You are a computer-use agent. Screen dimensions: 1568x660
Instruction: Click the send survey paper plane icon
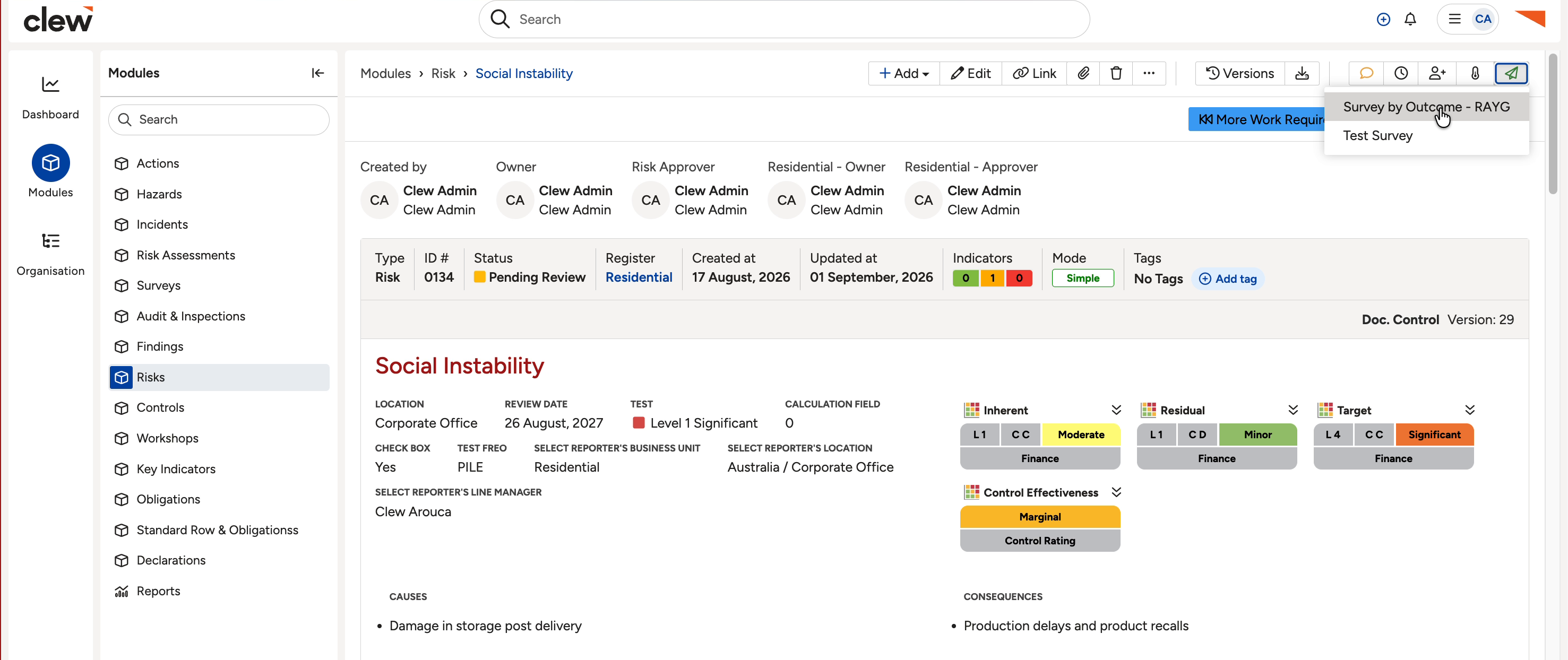(1511, 73)
